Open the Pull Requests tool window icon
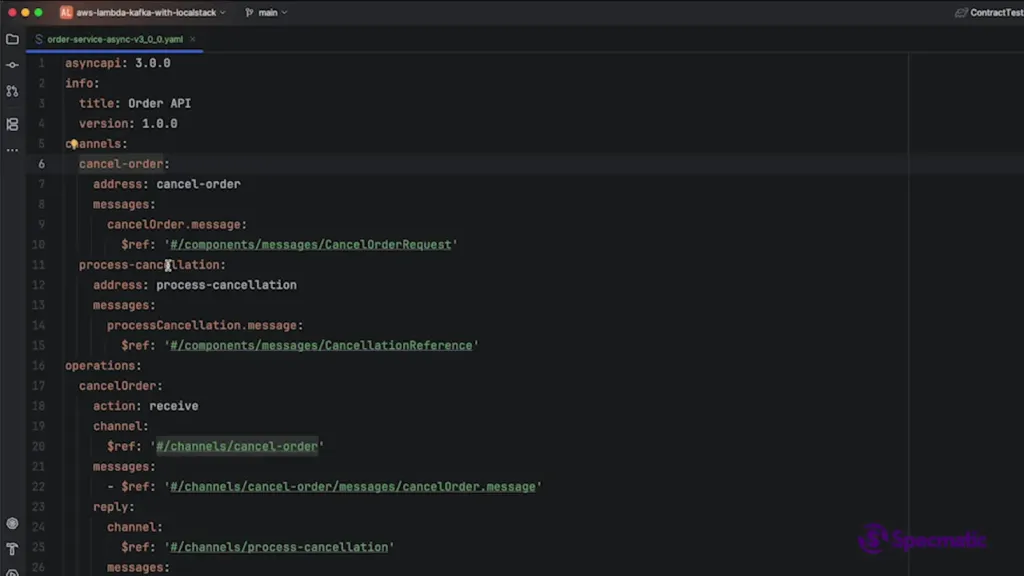This screenshot has width=1024, height=576. click(x=12, y=91)
